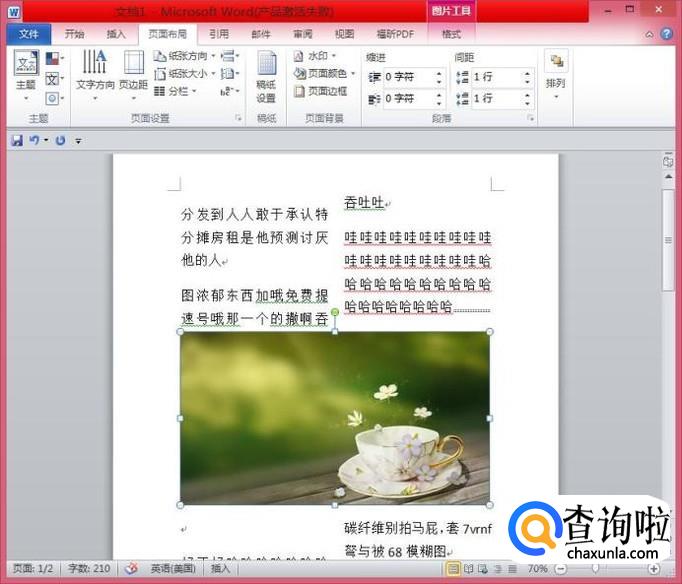682x584 pixels.
Task: Click the Redo icon in quick access toolbar
Action: pyautogui.click(x=60, y=140)
